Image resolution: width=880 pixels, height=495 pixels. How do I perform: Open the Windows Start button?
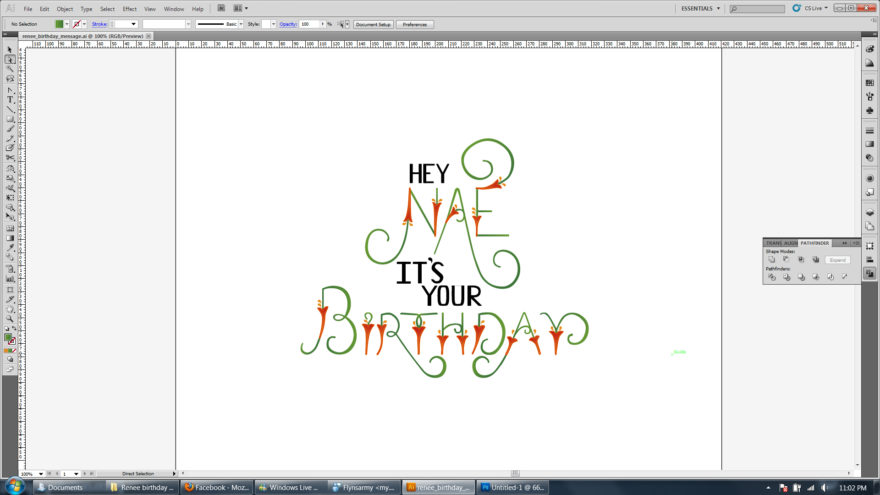pos(14,486)
